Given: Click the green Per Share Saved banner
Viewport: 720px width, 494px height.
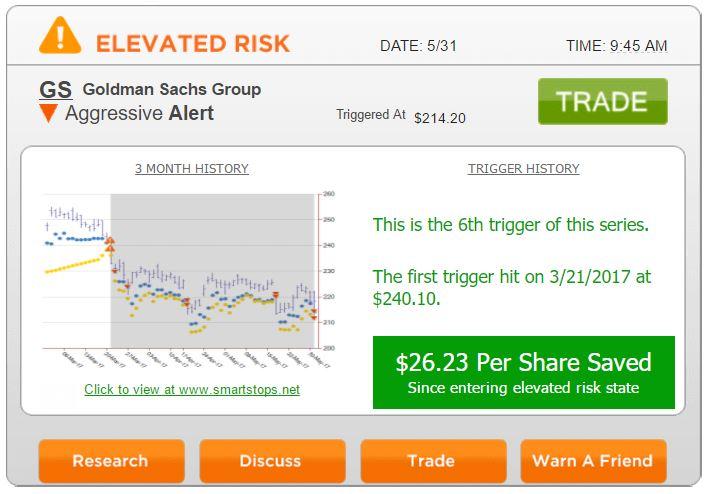Looking at the screenshot, I should 523,372.
